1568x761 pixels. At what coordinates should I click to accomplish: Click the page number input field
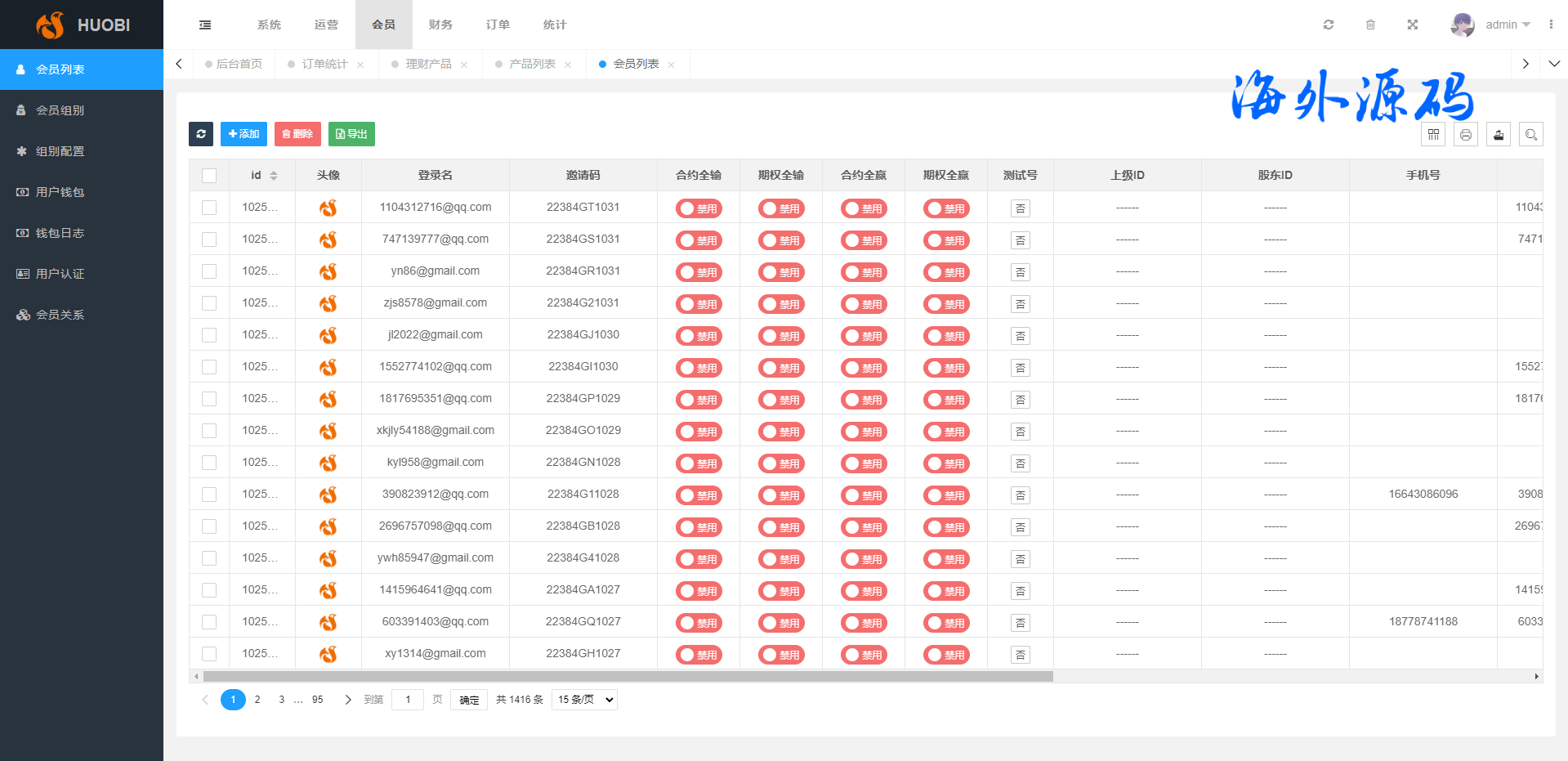coord(408,700)
